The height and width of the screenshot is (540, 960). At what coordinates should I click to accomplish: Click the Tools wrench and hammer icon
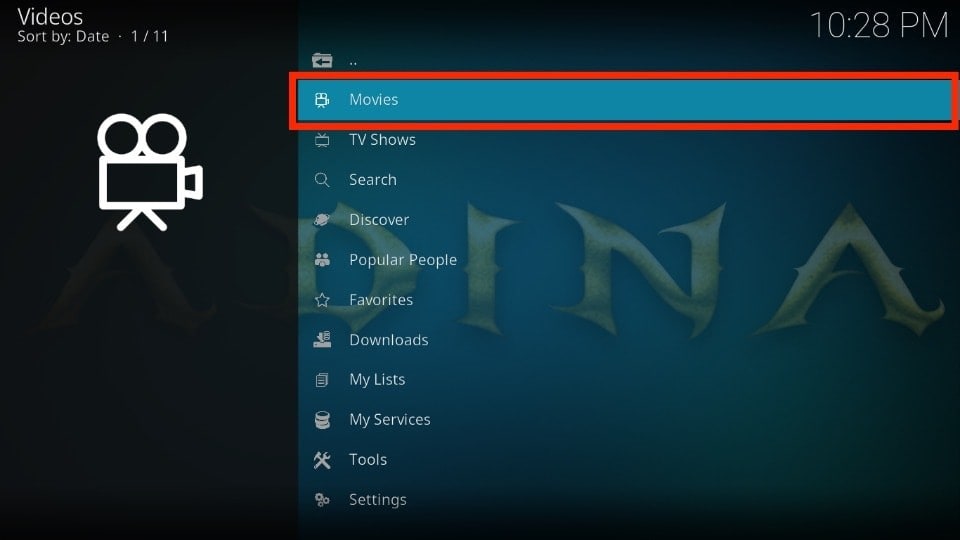322,460
